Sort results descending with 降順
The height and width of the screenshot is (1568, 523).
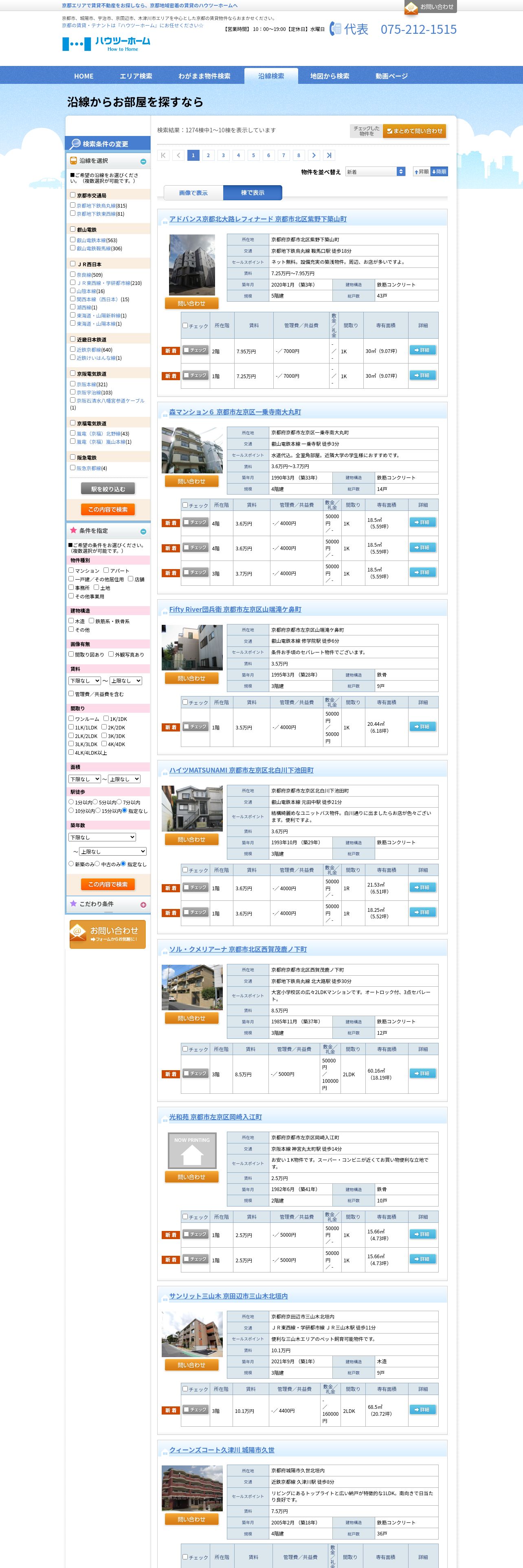pos(439,172)
